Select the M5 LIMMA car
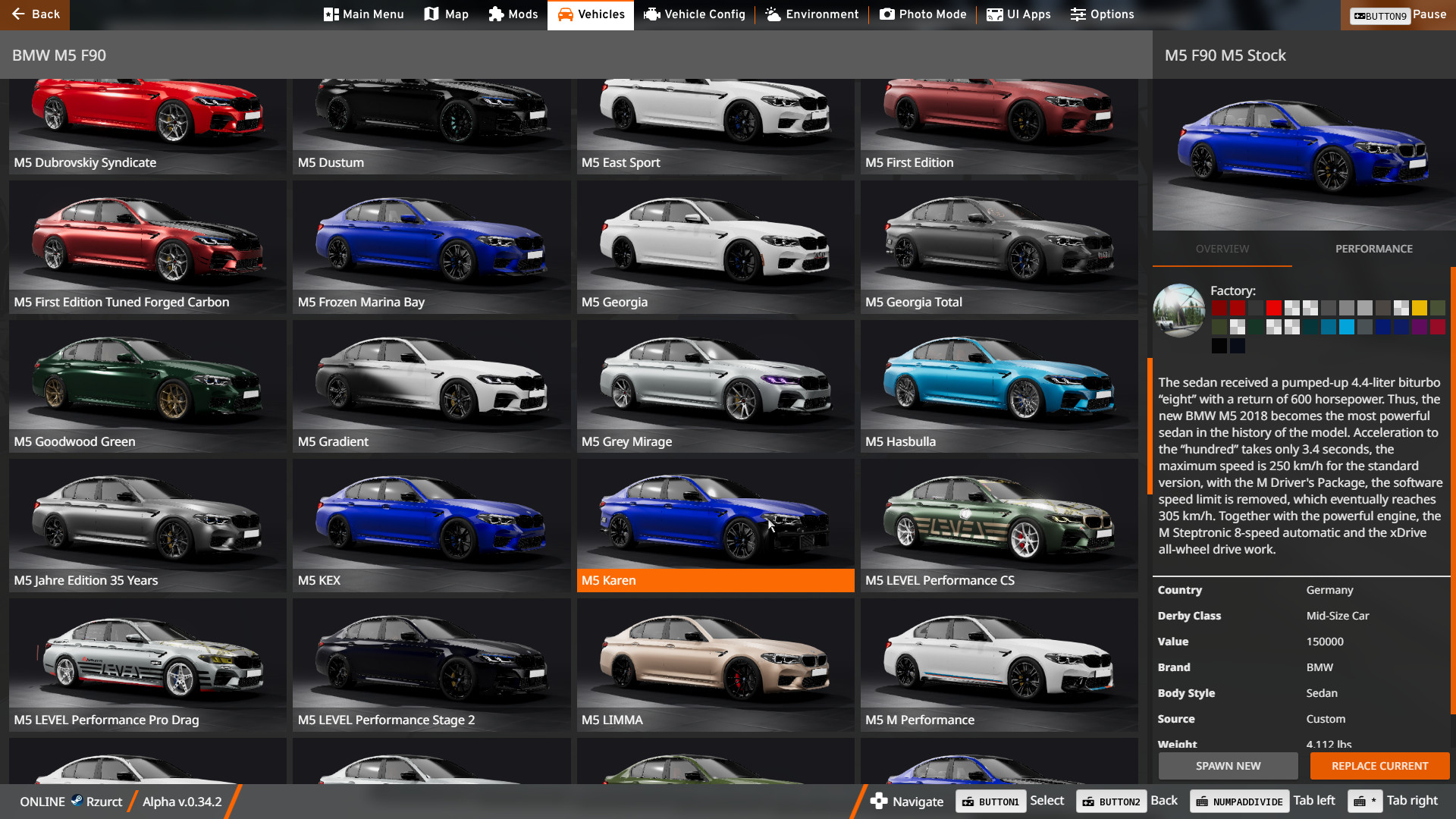 [x=715, y=665]
